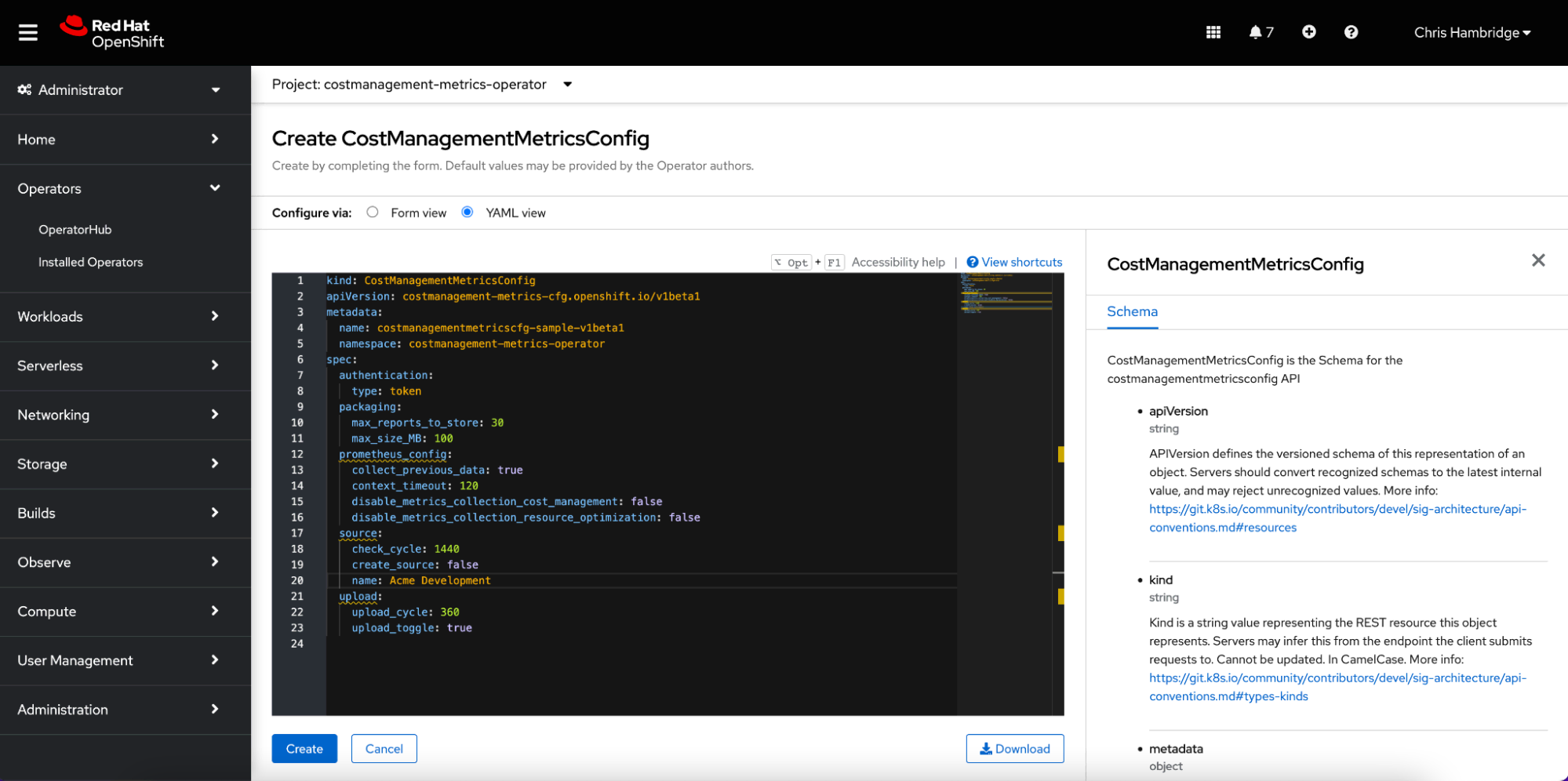Open the hamburger navigation menu

(x=28, y=32)
